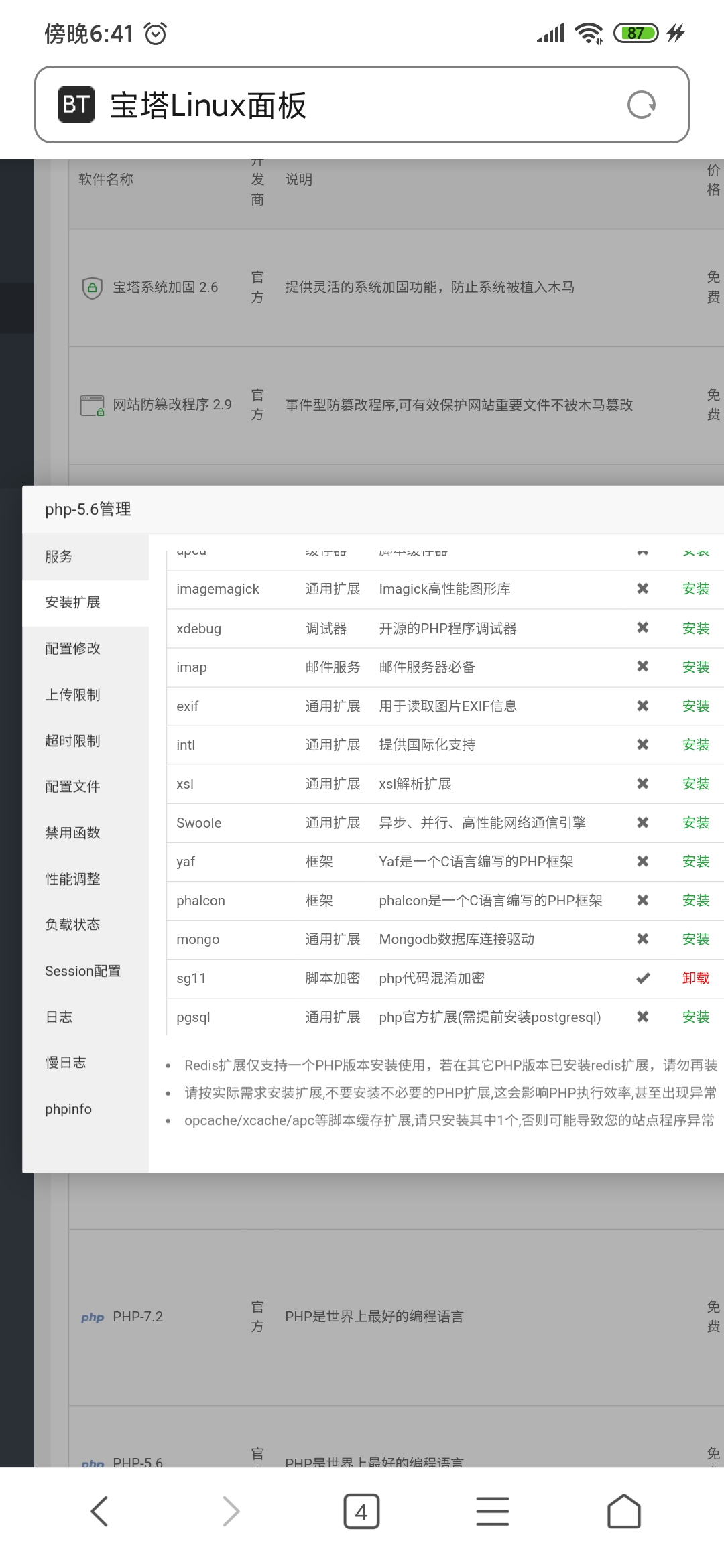Open the 服务 tab in php-5.6 管理
724x1568 pixels.
click(86, 557)
